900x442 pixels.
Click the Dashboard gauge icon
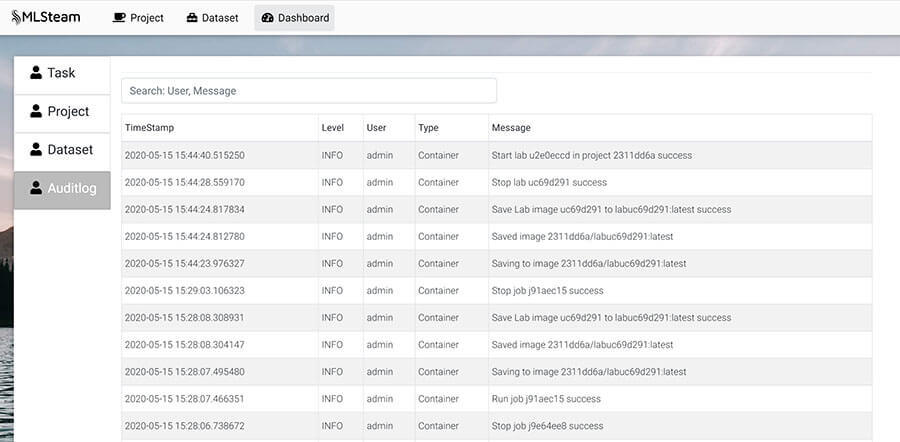267,18
